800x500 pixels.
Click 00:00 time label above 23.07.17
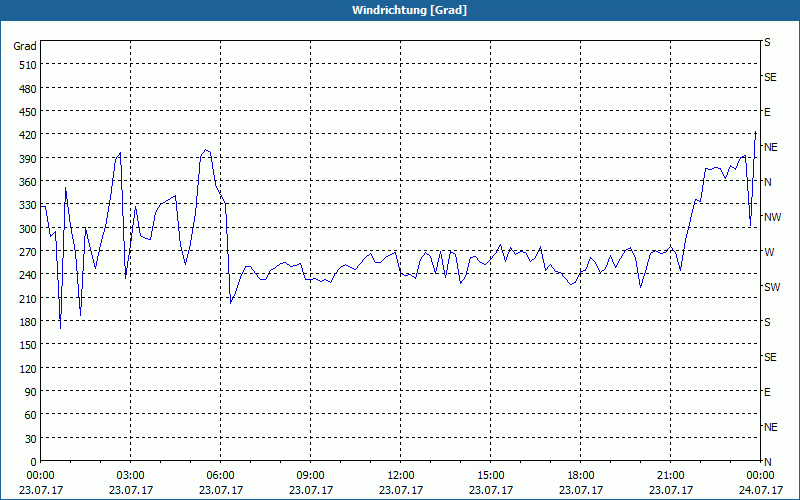(40, 476)
